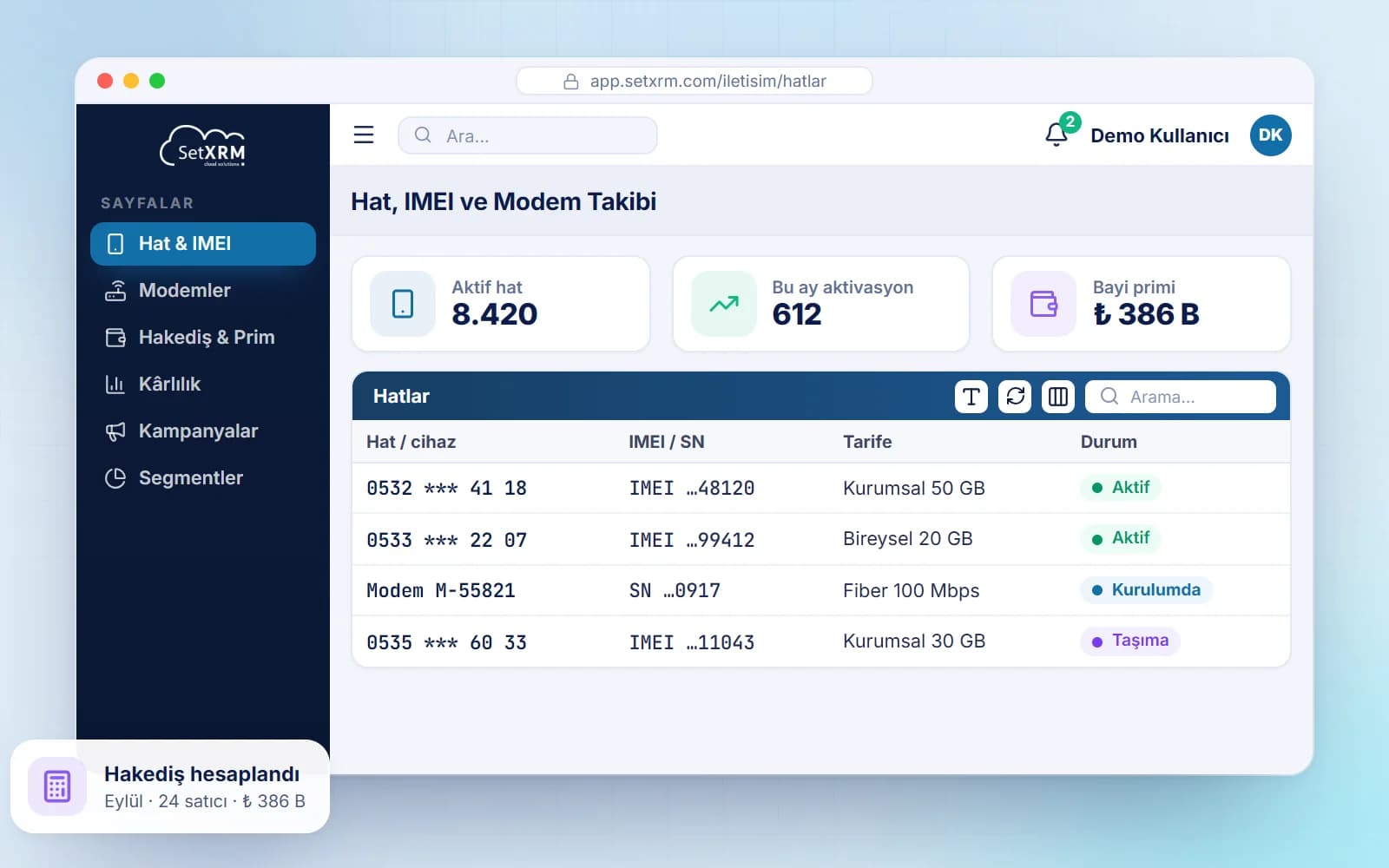This screenshot has height=868, width=1389.
Task: Toggle the hamburger menu icon
Action: click(x=364, y=135)
